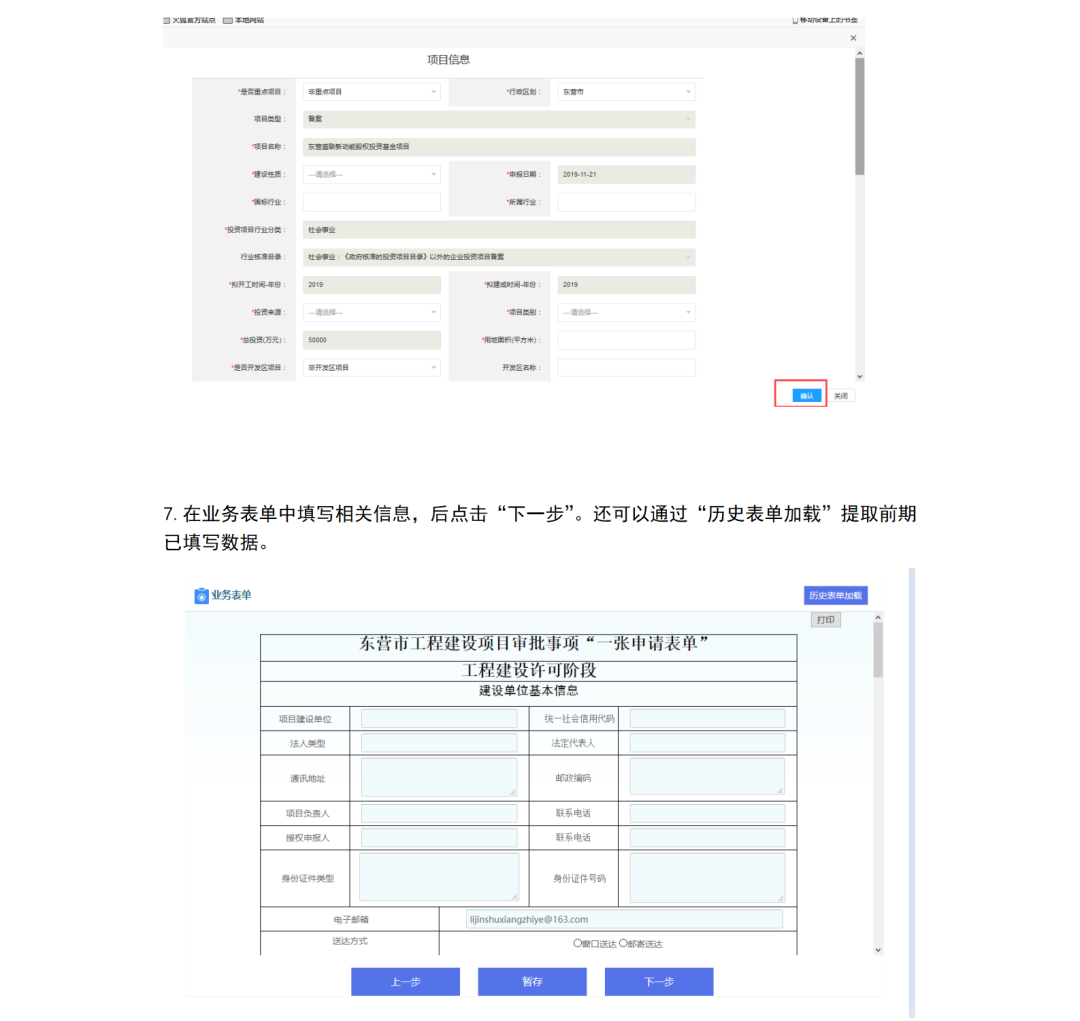This screenshot has width=1080, height=1021.
Task: Click the 投资项目行业分类 field
Action: [x=499, y=229]
